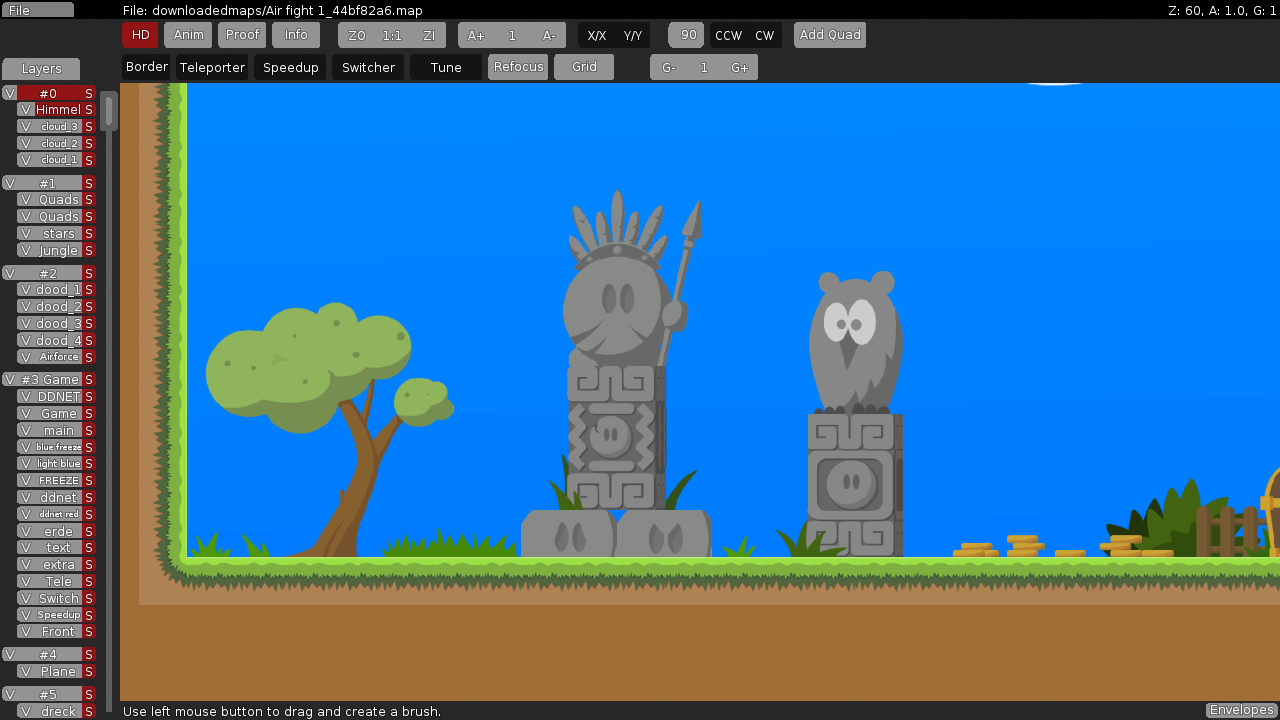Hide the Himmel layer via V
This screenshot has width=1280, height=720.
(x=26, y=110)
